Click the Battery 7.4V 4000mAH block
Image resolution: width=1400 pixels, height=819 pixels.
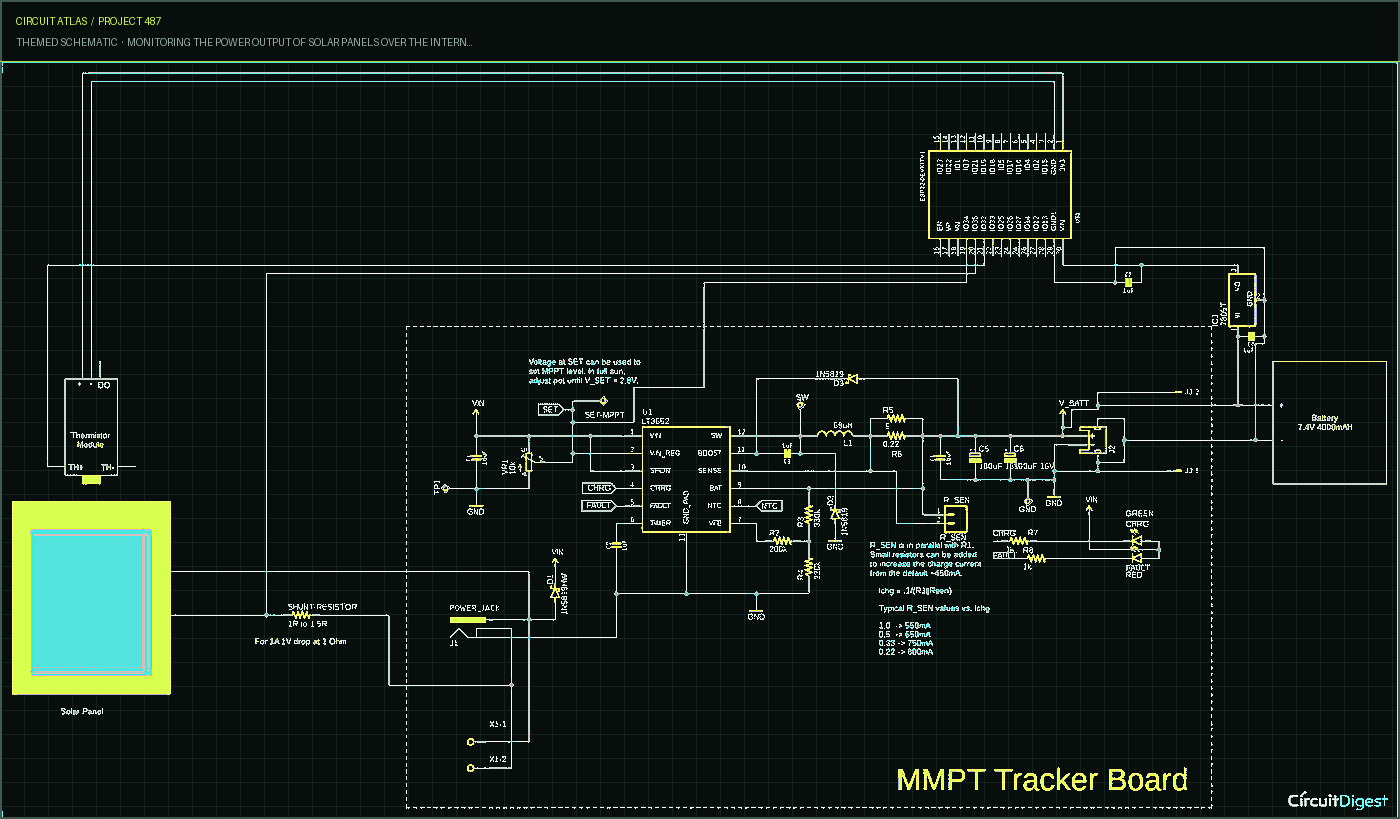(1329, 423)
